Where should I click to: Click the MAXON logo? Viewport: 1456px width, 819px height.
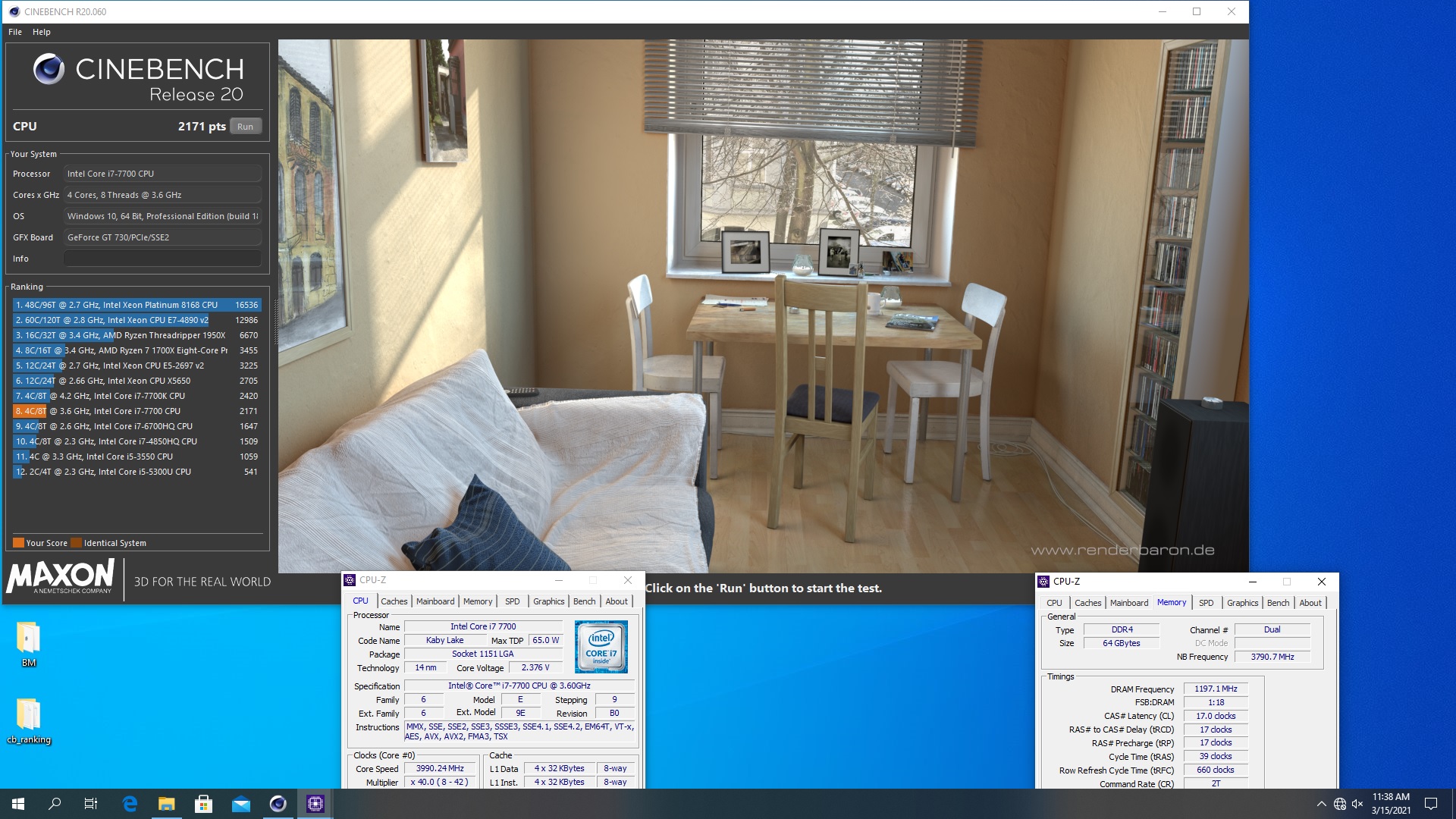tap(60, 576)
